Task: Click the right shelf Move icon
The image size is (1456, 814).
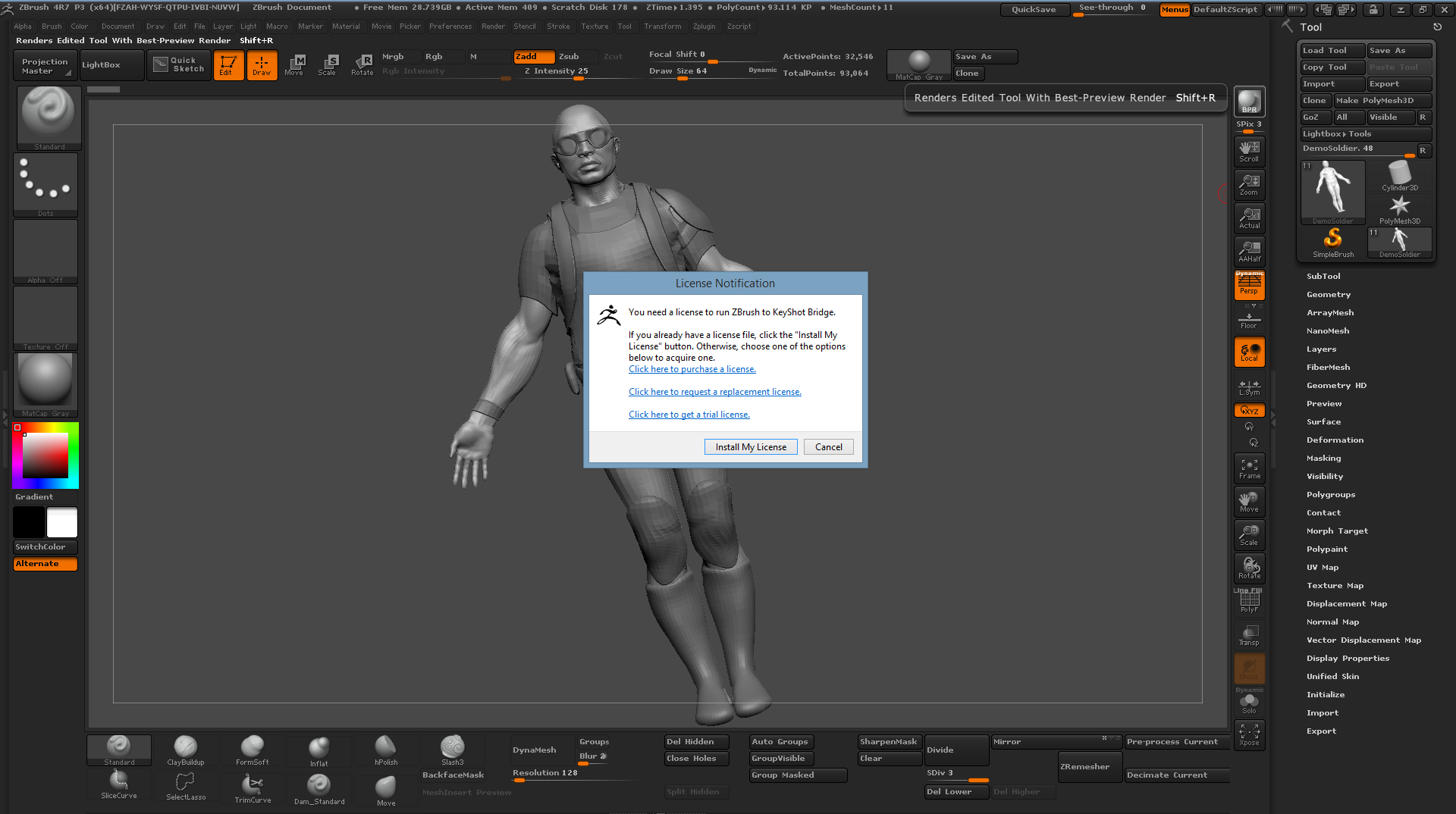Action: pos(1249,501)
